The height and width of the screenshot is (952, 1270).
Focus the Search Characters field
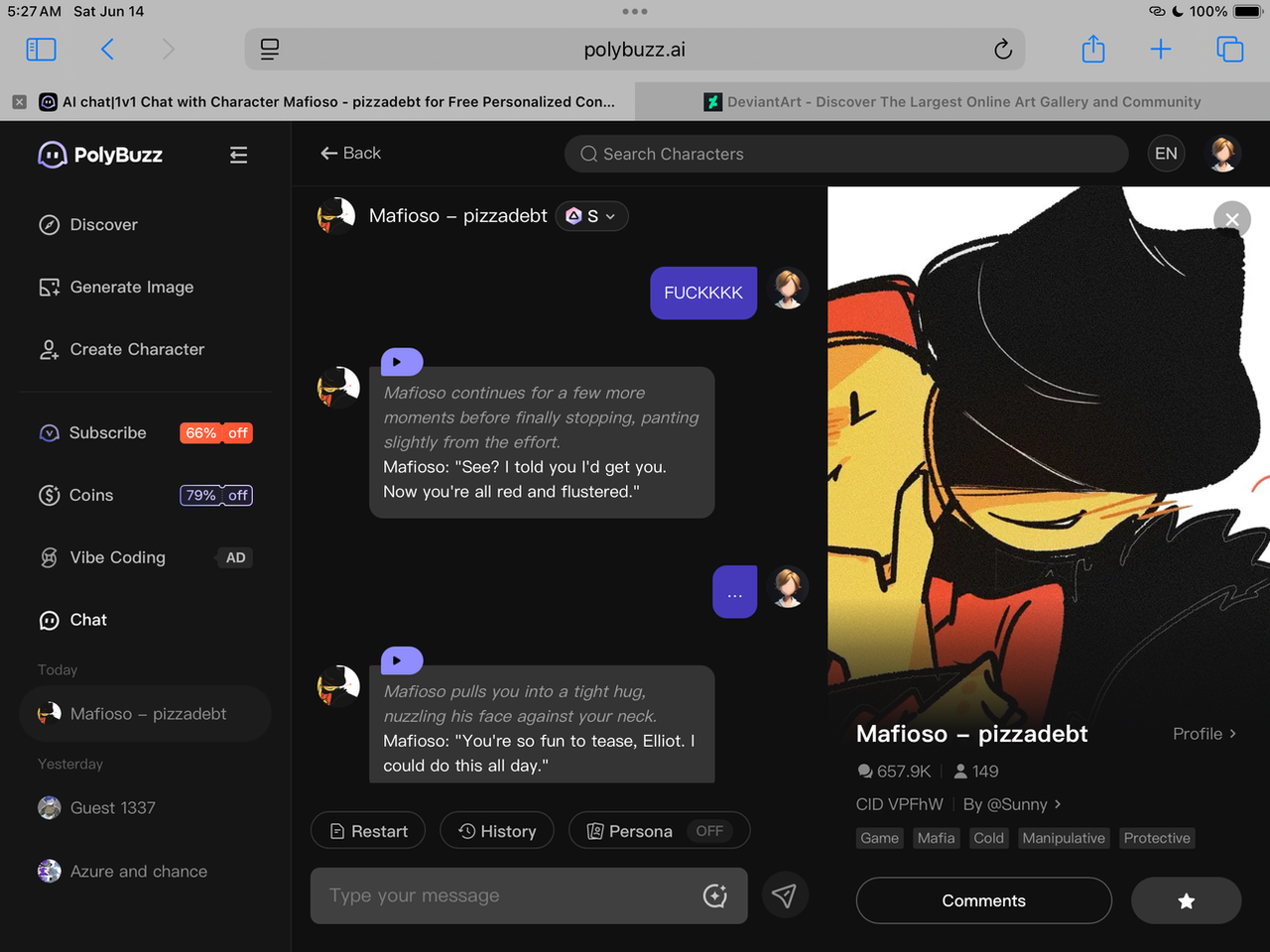(846, 155)
